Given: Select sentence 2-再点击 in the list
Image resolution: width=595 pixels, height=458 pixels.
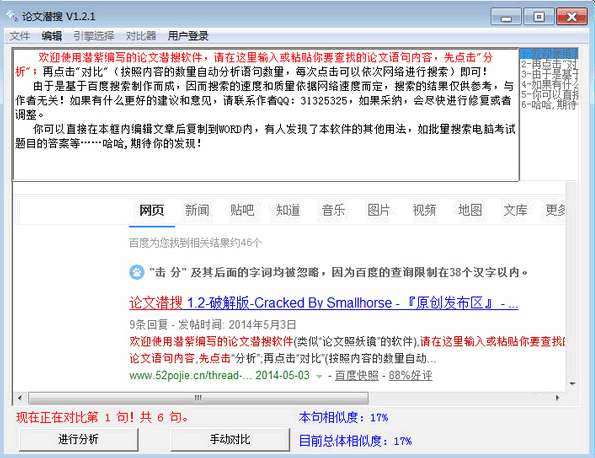Looking at the screenshot, I should [x=549, y=64].
